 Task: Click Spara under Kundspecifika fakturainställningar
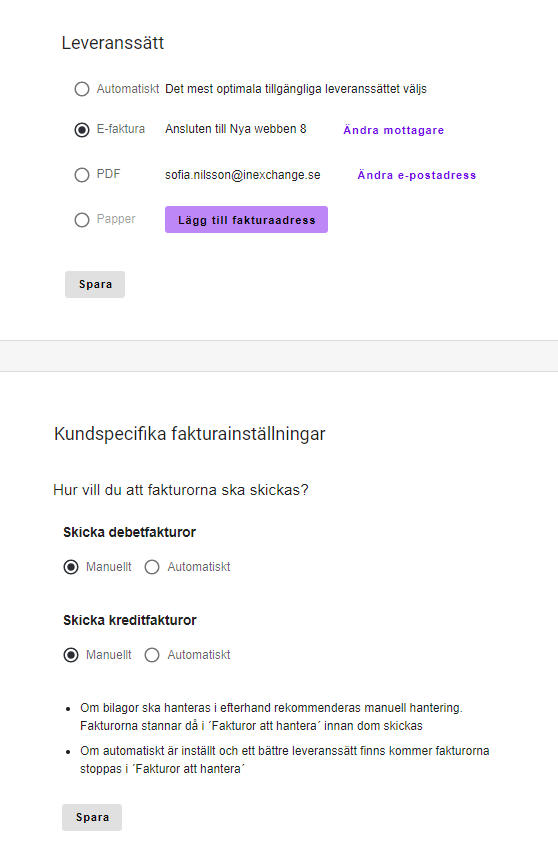(92, 817)
